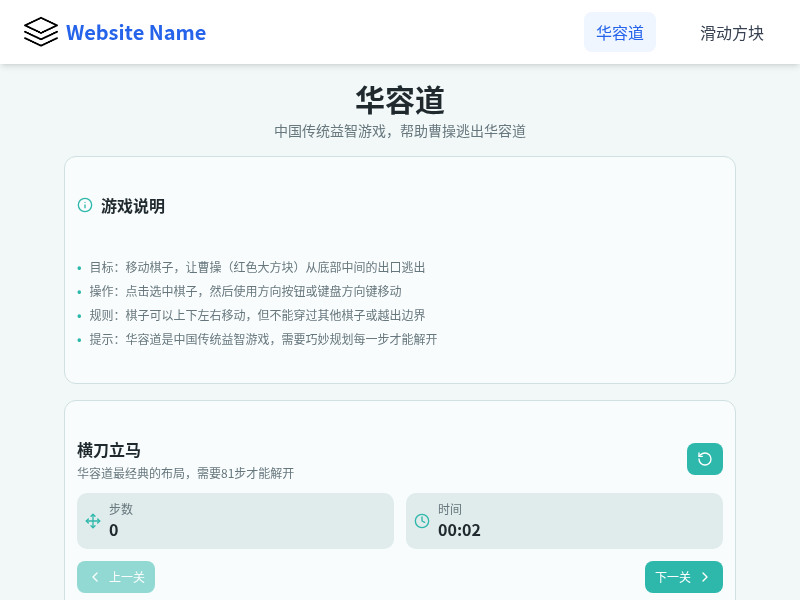Click the 游戏说明 section heading
The image size is (800, 600).
pyautogui.click(x=132, y=206)
